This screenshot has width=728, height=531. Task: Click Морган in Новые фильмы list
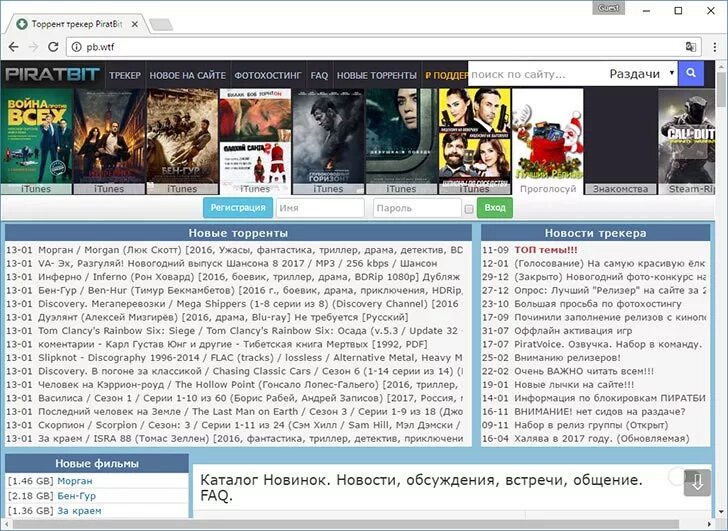point(75,481)
